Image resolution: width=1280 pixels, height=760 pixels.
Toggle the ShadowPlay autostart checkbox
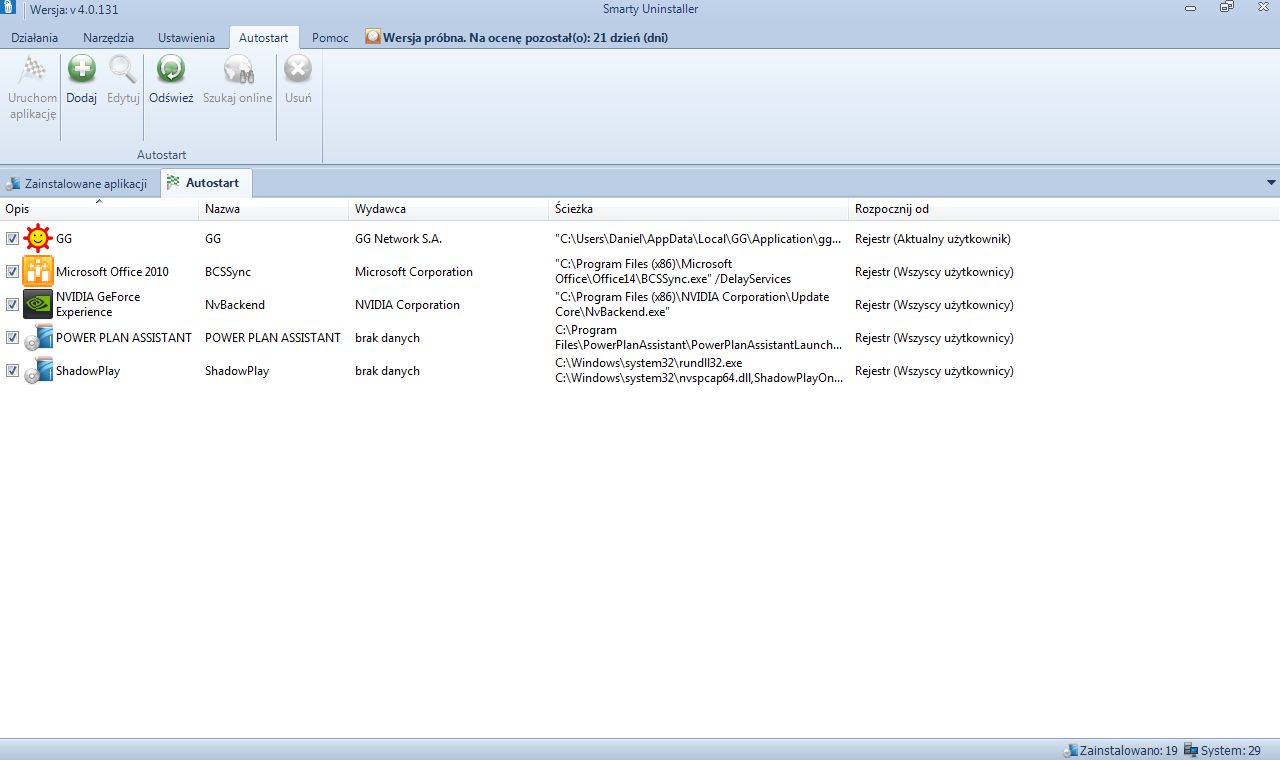click(x=12, y=371)
